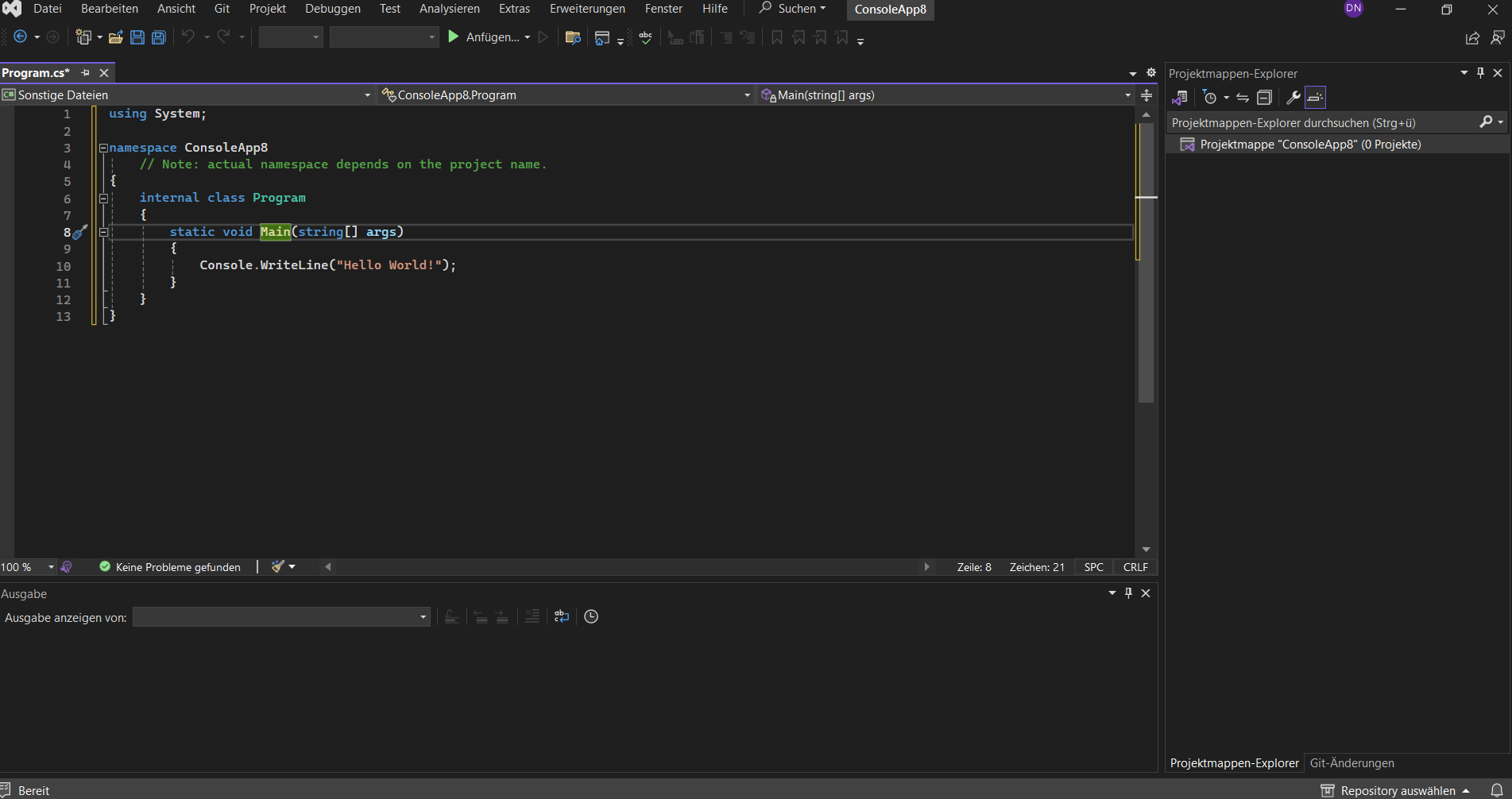Collapse the Program class outline at line 6
The width and height of the screenshot is (1512, 799).
tap(103, 198)
